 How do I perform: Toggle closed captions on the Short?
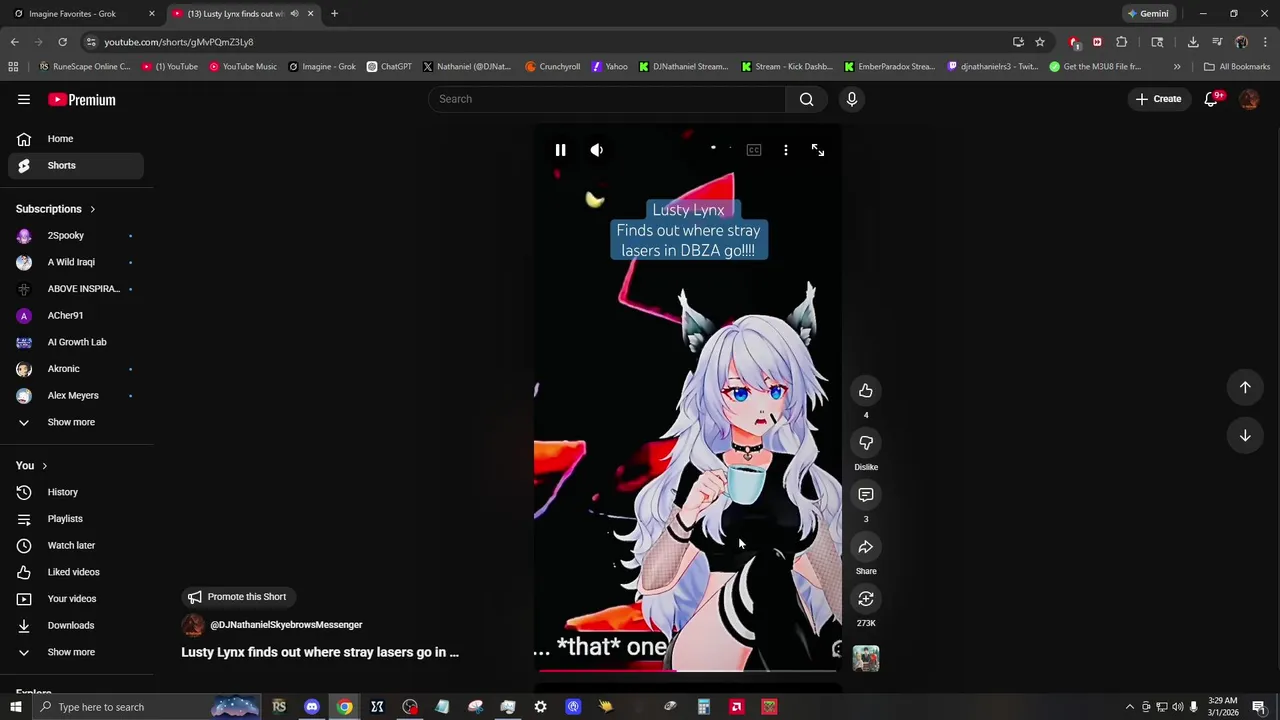coord(754,150)
